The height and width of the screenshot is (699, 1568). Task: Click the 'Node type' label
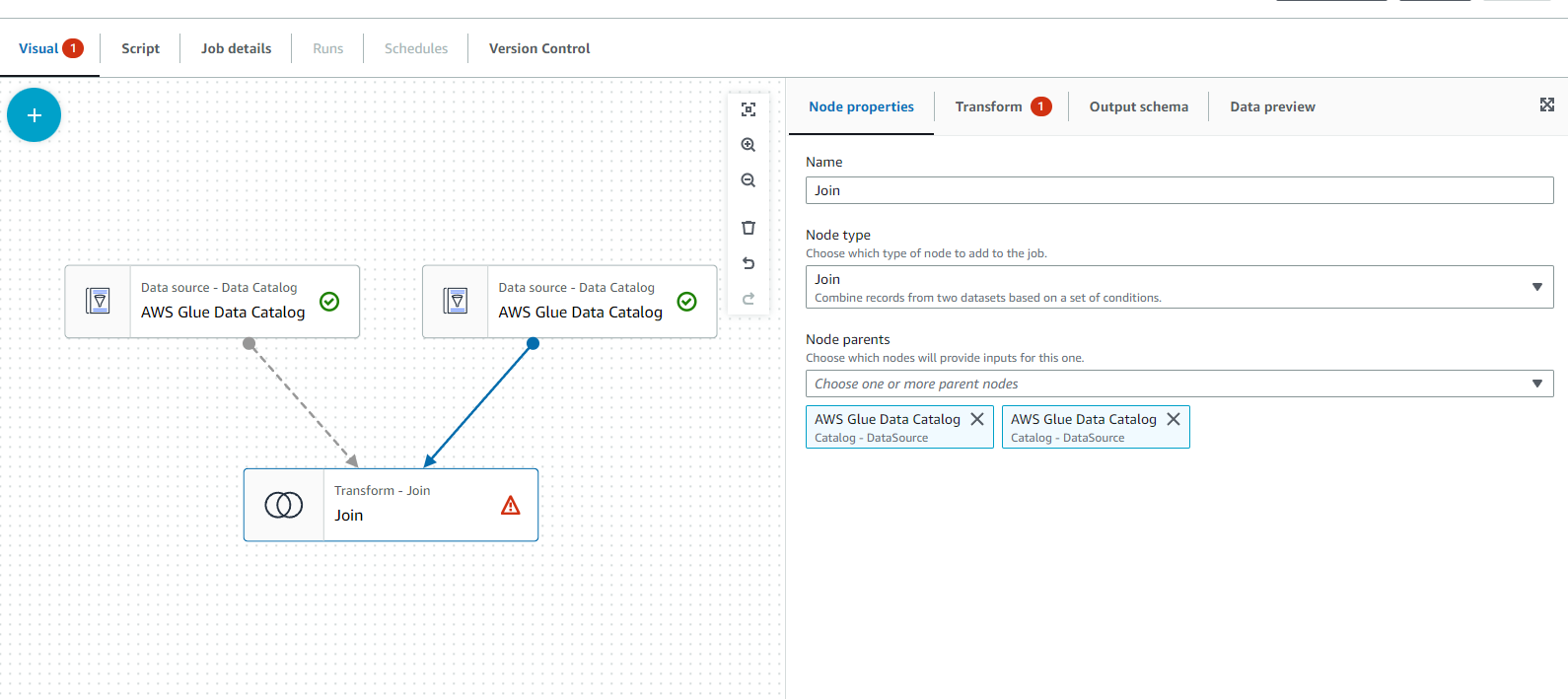point(838,235)
